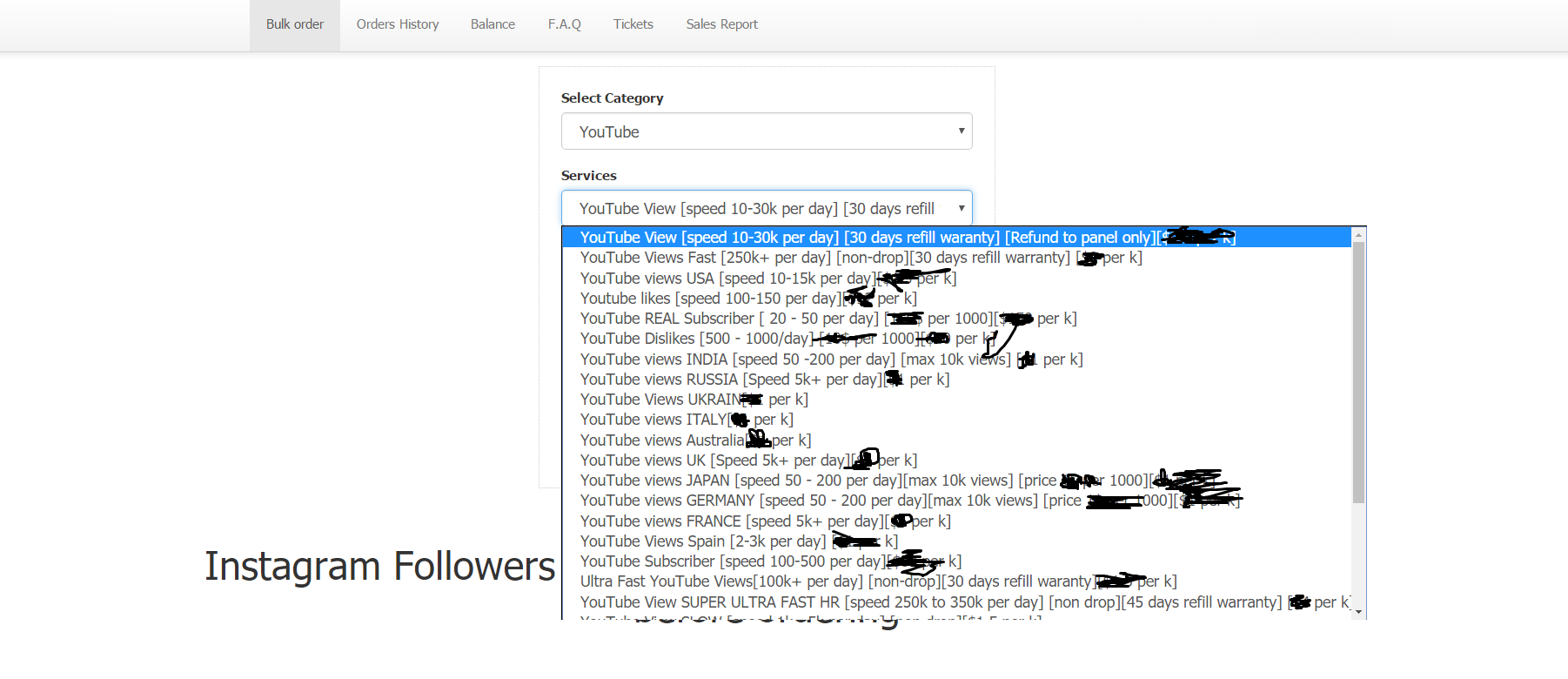1568x679 pixels.
Task: Choose YouTube Views Spain option
Action: click(702, 541)
